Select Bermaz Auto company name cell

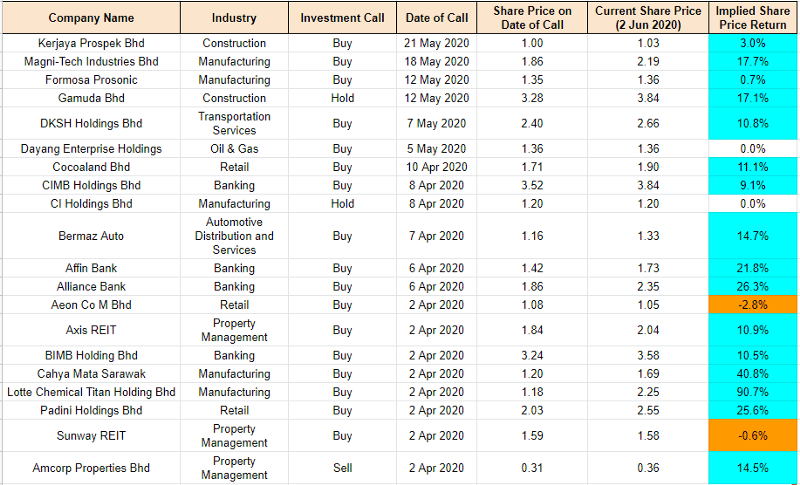(x=91, y=236)
